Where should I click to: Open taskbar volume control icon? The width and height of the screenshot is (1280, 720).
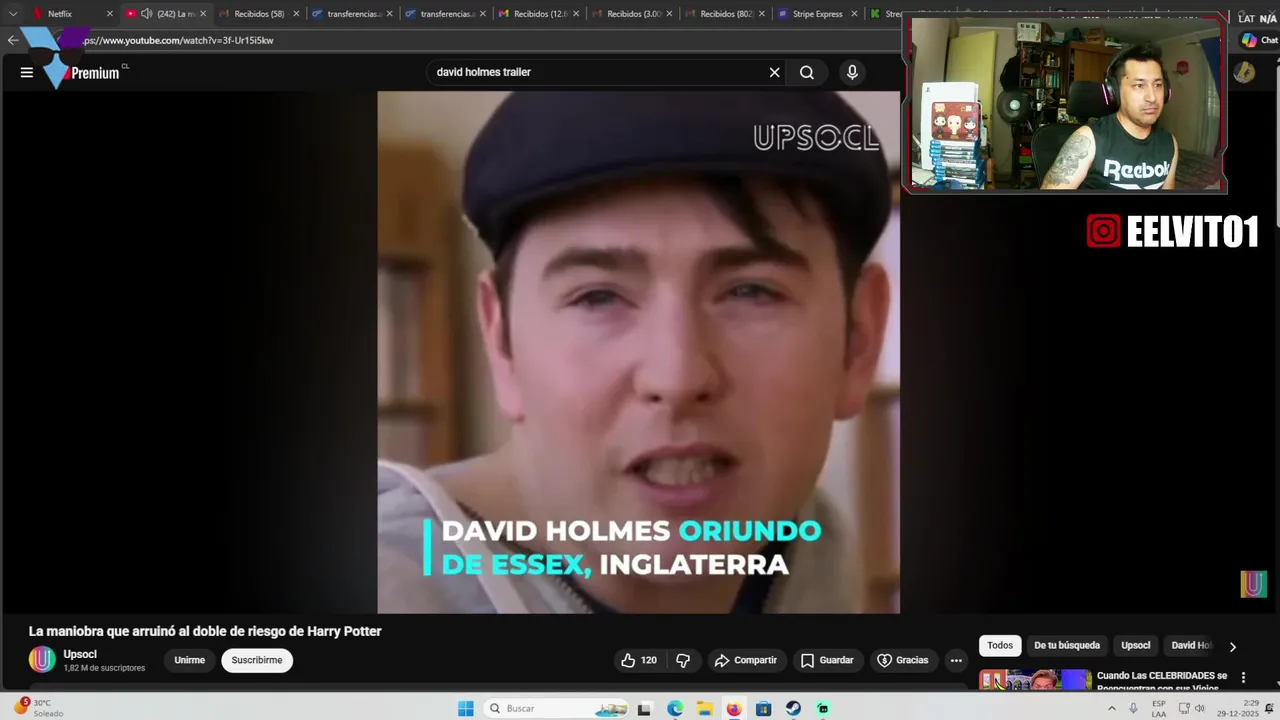point(1199,708)
